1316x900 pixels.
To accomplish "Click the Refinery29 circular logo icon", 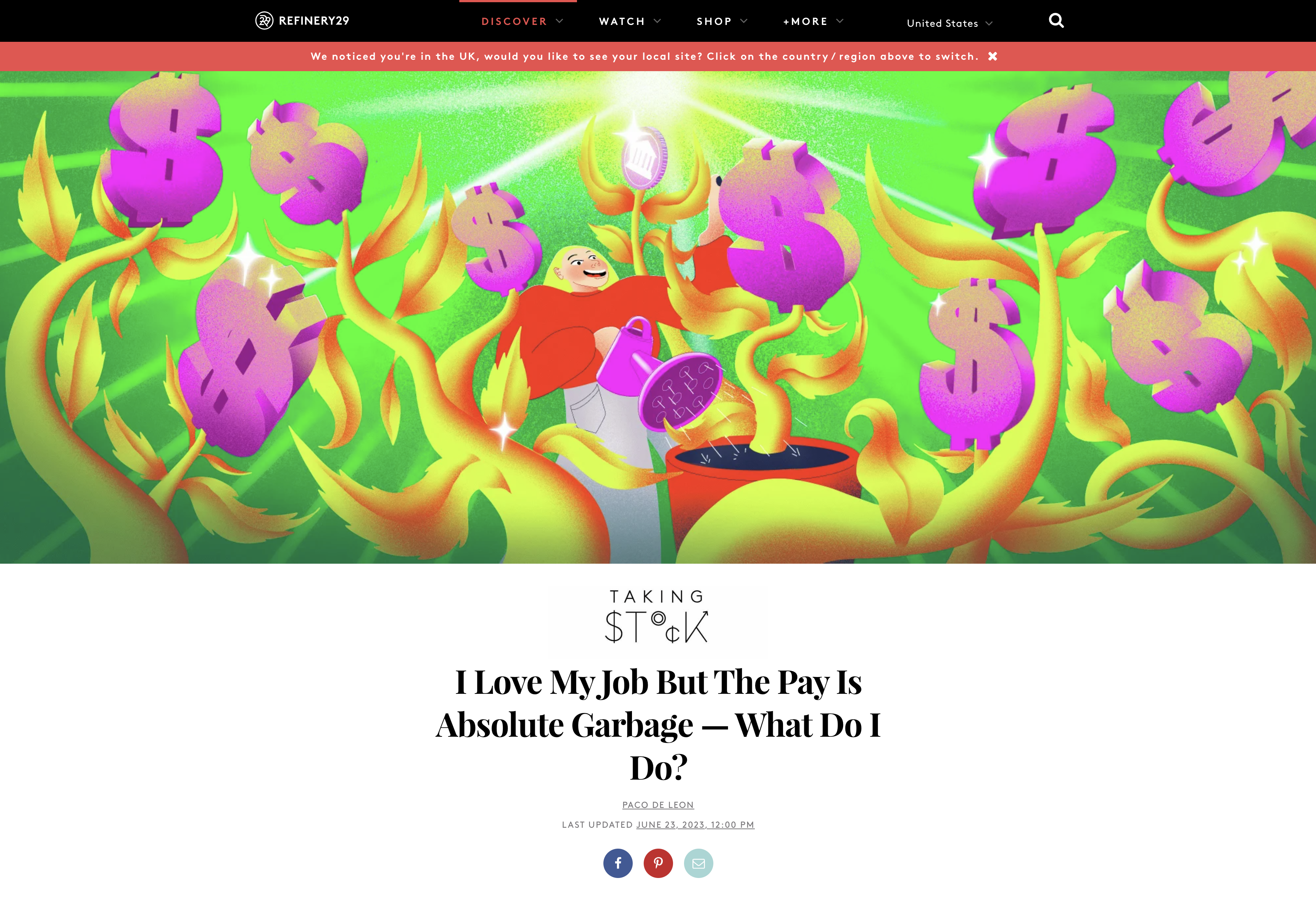I will tap(264, 21).
